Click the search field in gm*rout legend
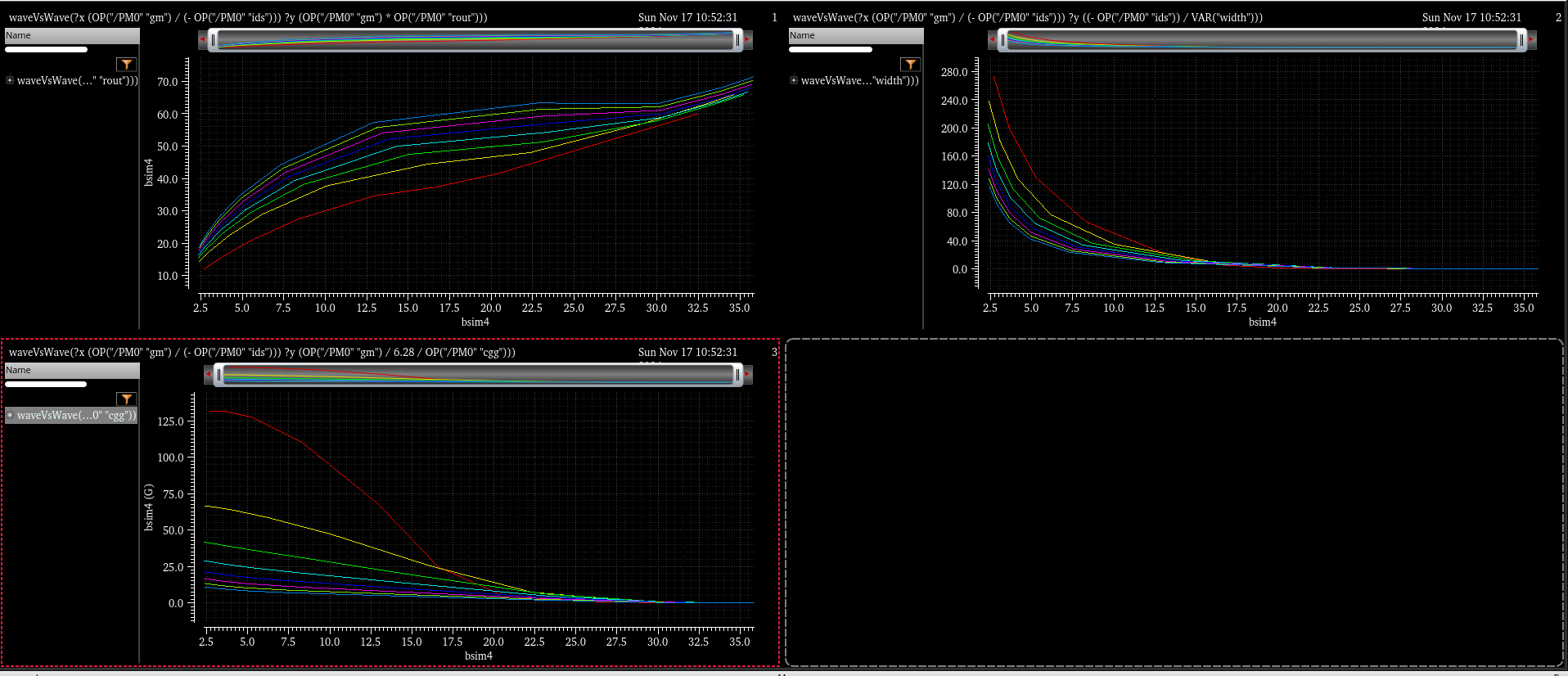Screen dimensions: 1568x676 pos(47,49)
